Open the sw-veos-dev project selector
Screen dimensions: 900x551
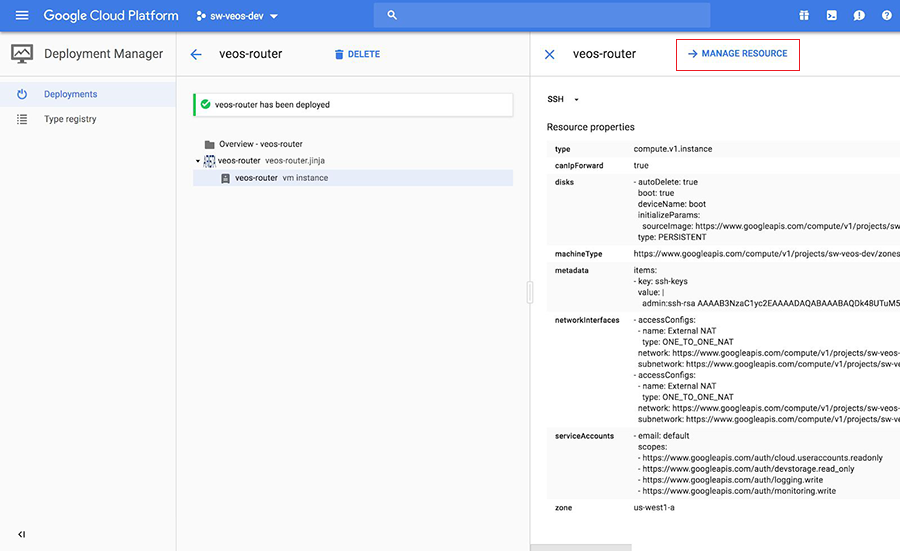coord(237,16)
